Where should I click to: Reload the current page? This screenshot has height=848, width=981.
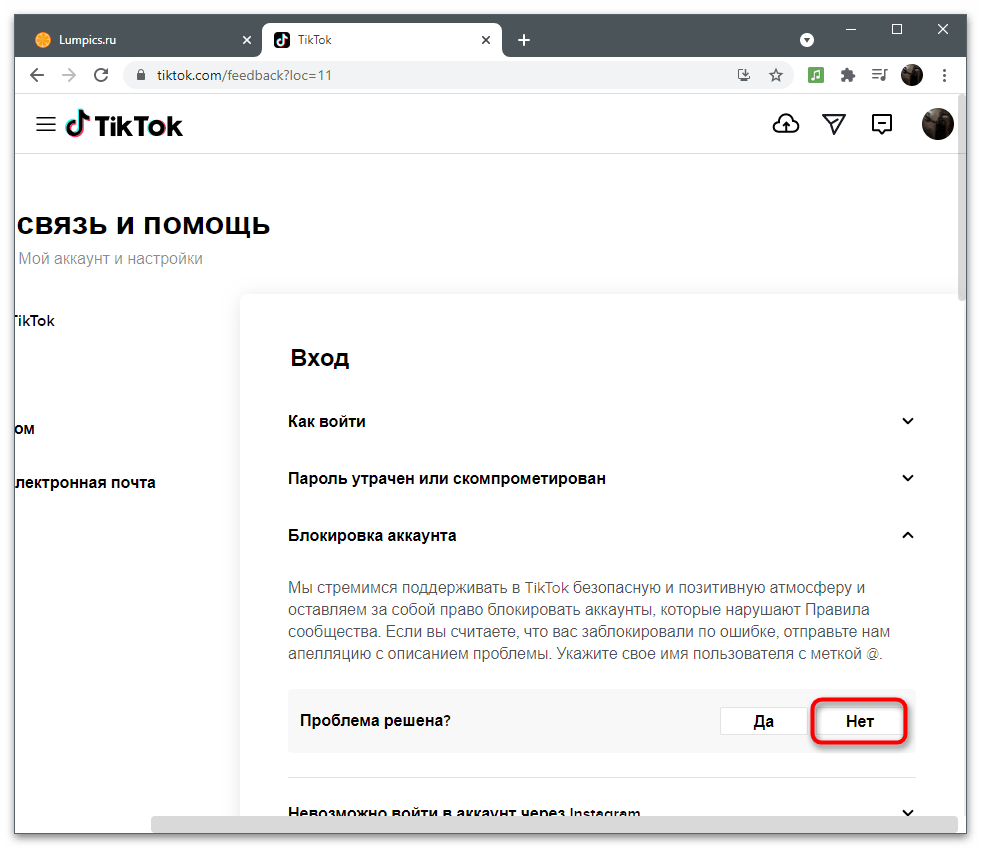[100, 75]
